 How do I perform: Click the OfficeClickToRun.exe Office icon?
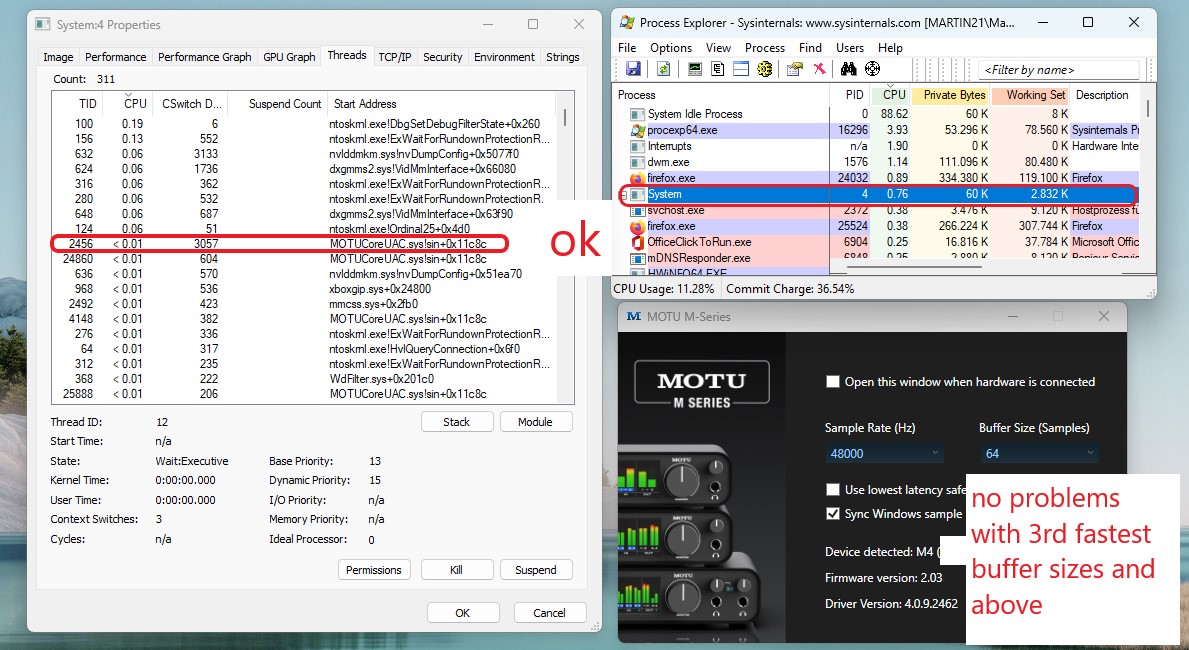pos(638,242)
